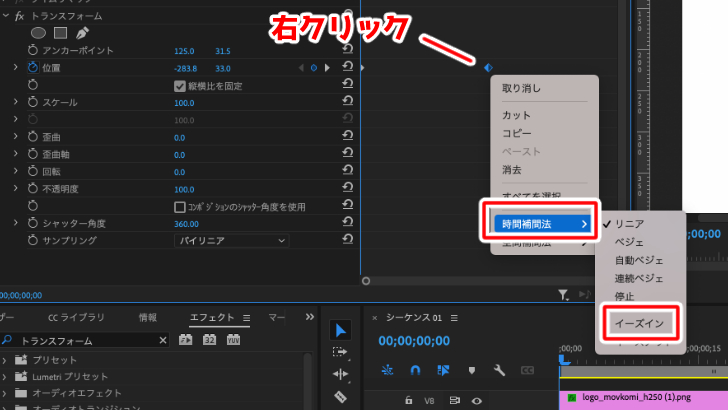Toggle stopwatch for アンカーポイント
Image resolution: width=728 pixels, height=410 pixels.
point(32,50)
